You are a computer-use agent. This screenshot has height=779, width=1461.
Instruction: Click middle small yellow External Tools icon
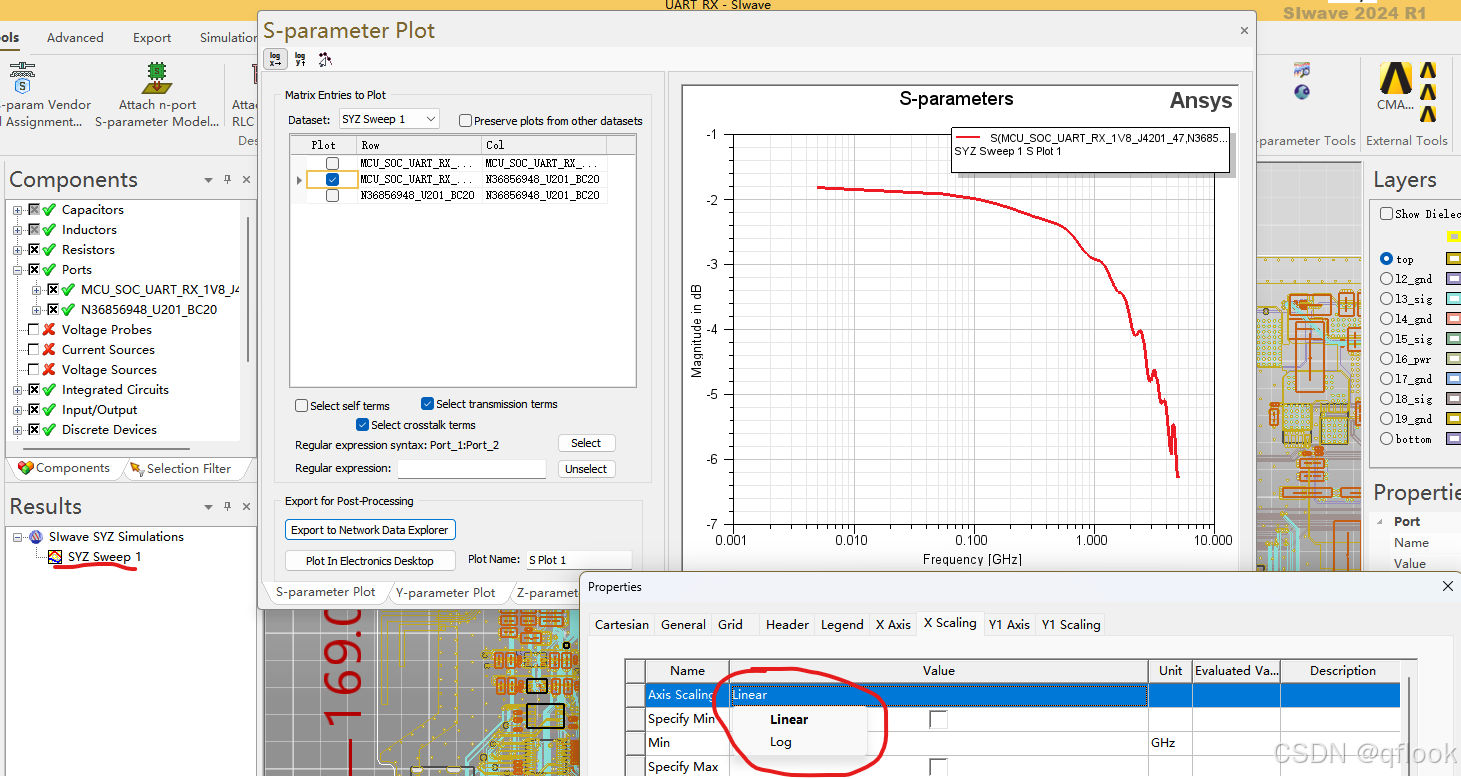click(x=1428, y=91)
